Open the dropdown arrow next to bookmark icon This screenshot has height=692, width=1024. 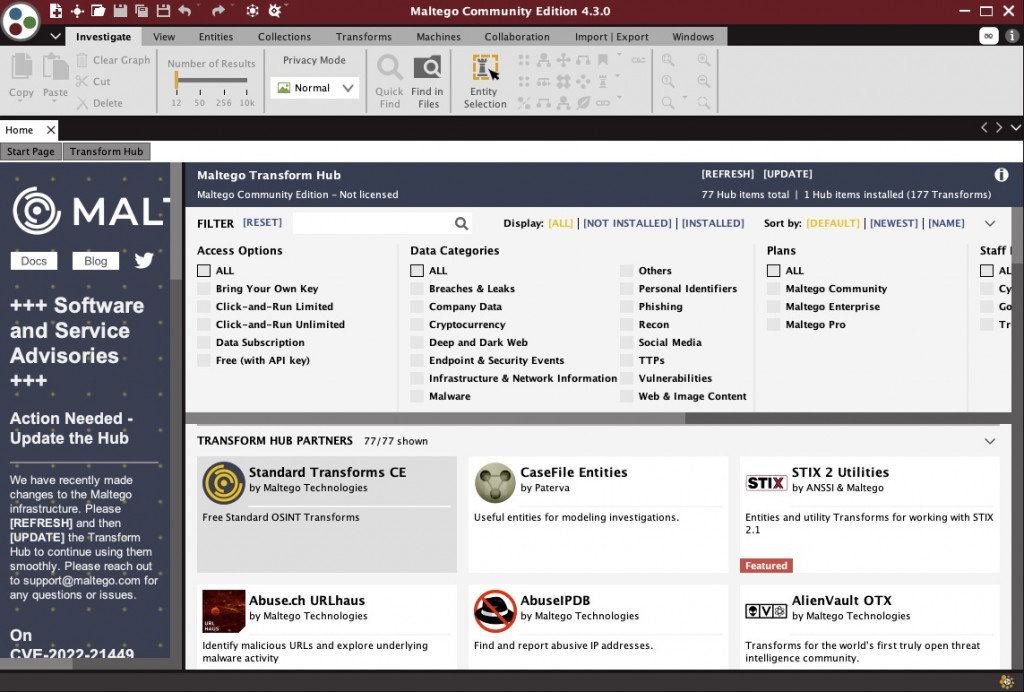tap(619, 55)
